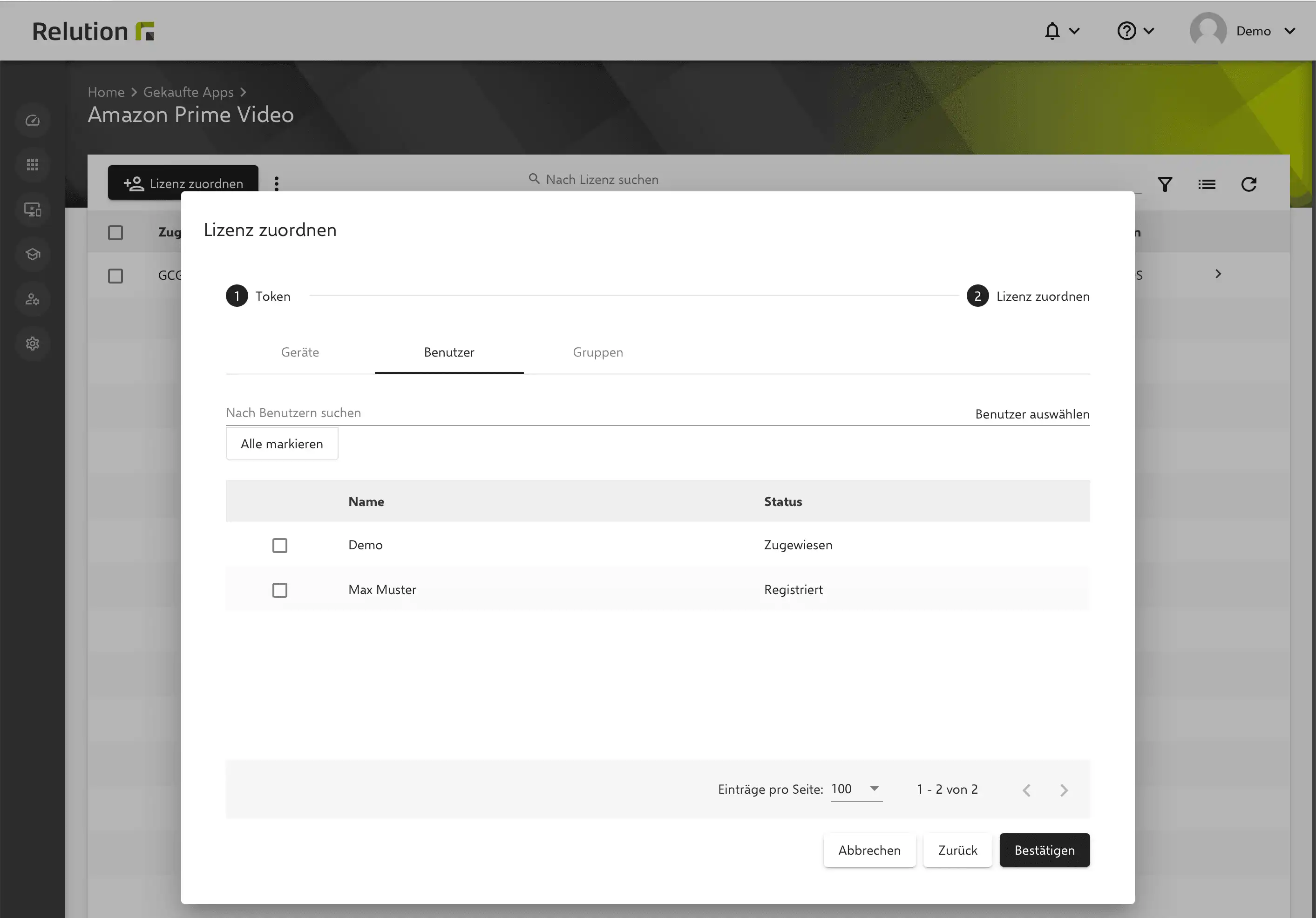The width and height of the screenshot is (1316, 918).
Task: Open the devices sidebar icon
Action: [33, 210]
